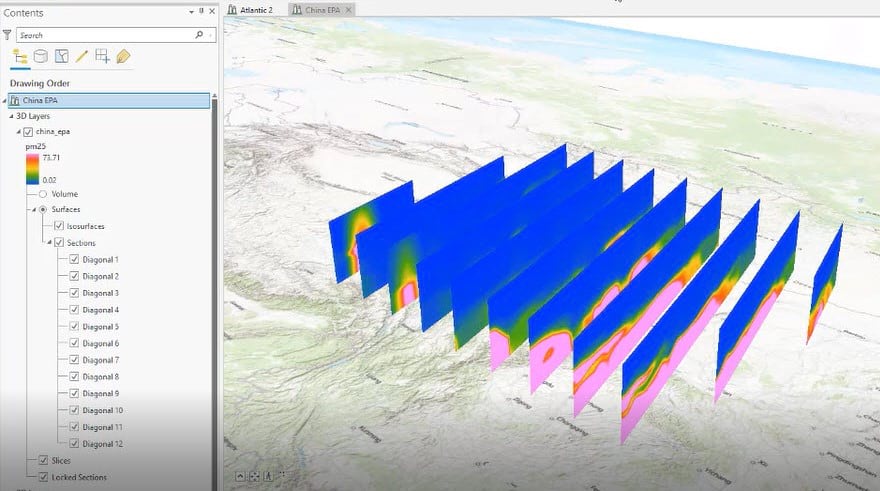Image resolution: width=880 pixels, height=491 pixels.
Task: Uncheck the Diagonal 12 checkbox
Action: 74,443
